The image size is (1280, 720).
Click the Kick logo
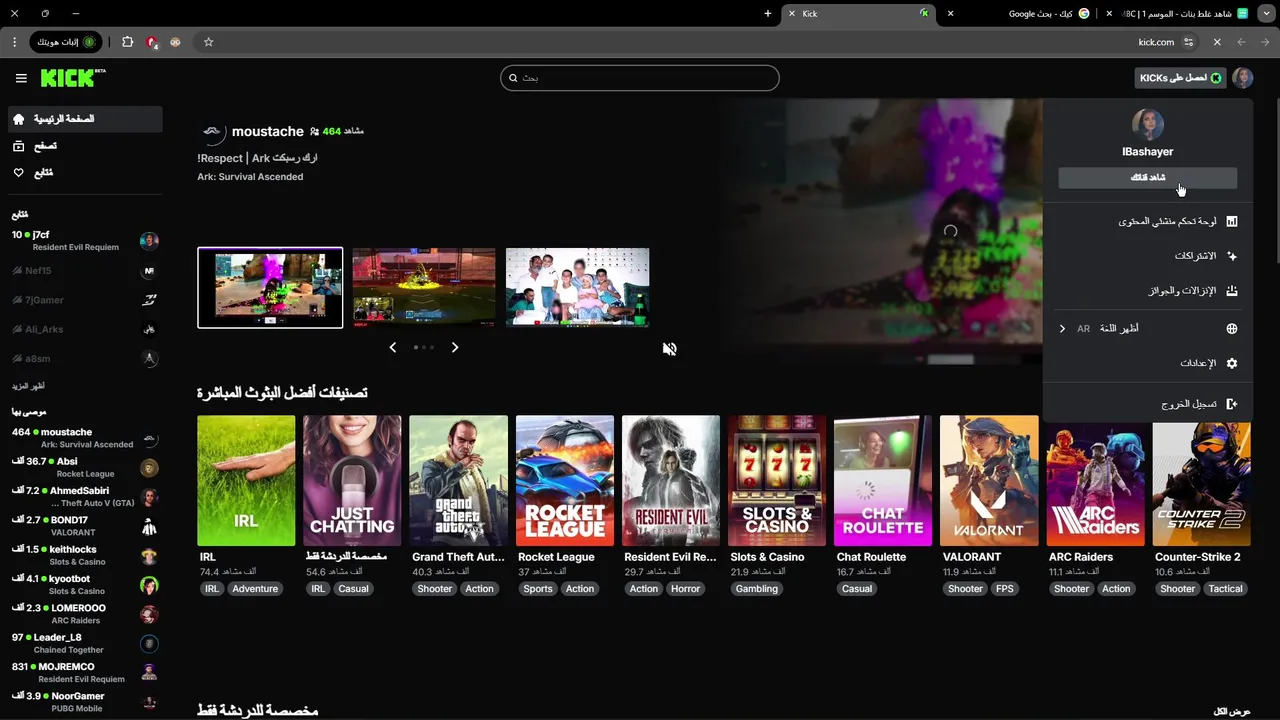click(73, 78)
